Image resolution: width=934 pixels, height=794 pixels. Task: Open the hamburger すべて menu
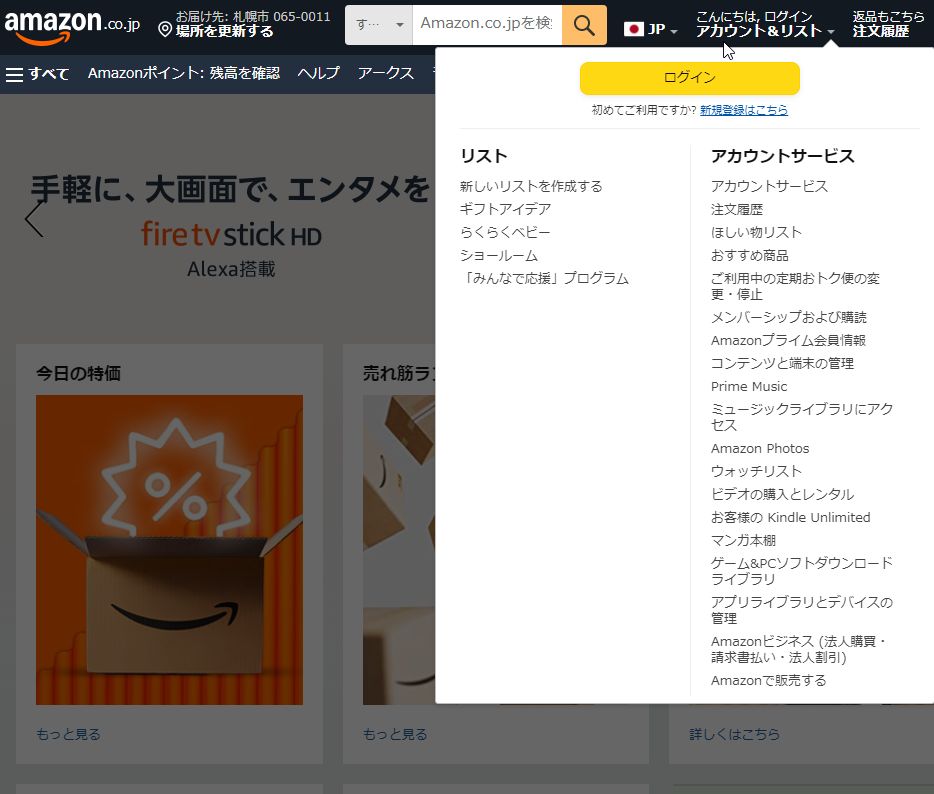coord(38,74)
